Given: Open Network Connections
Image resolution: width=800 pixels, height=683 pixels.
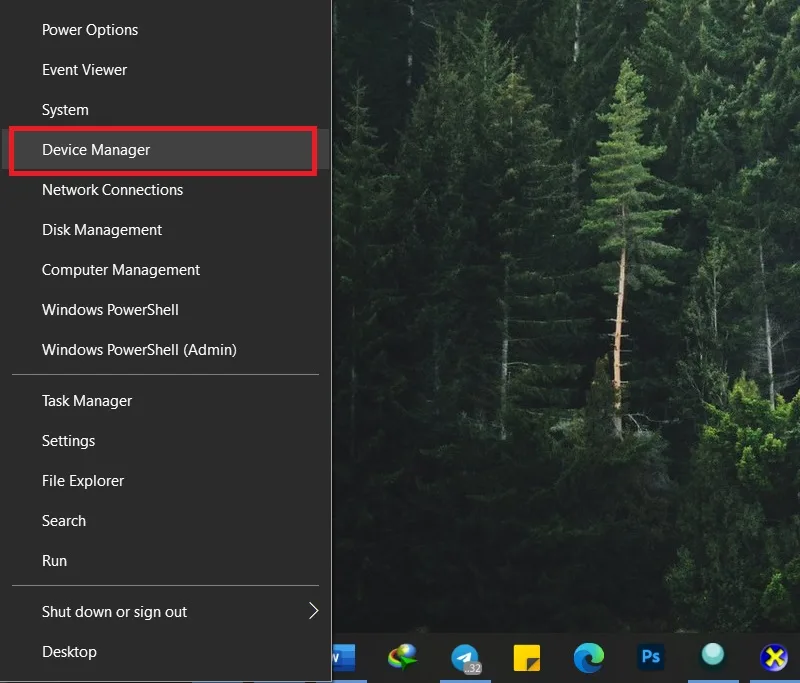Looking at the screenshot, I should (x=166, y=190).
